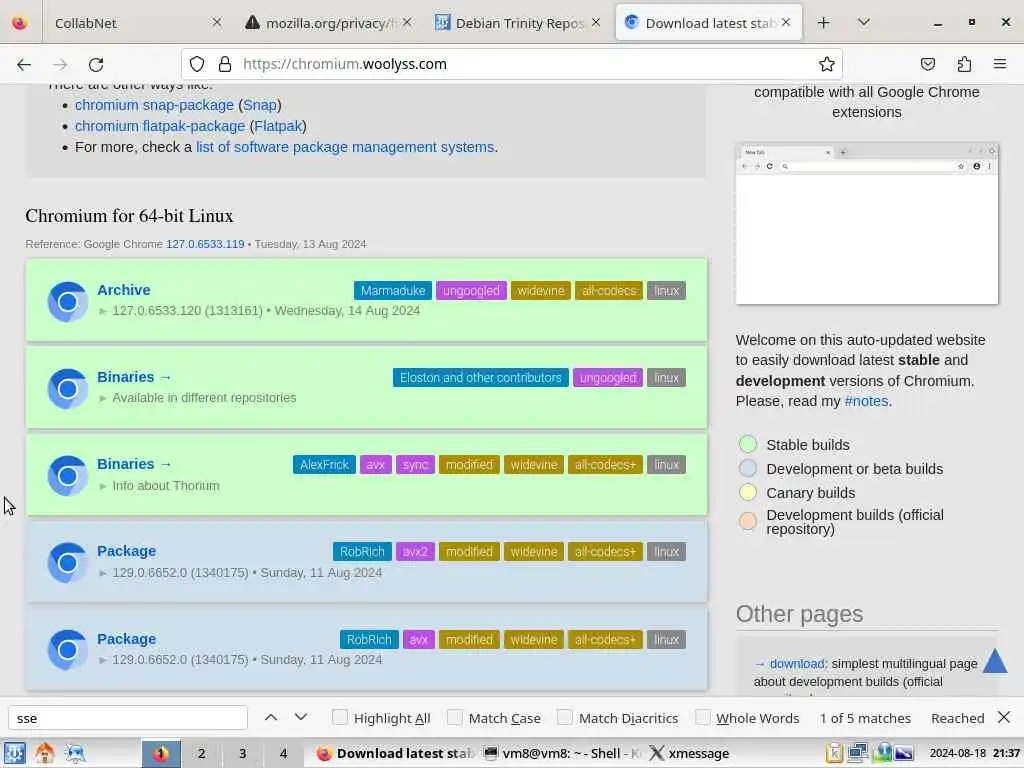Find next match with down arrow

click(x=300, y=718)
